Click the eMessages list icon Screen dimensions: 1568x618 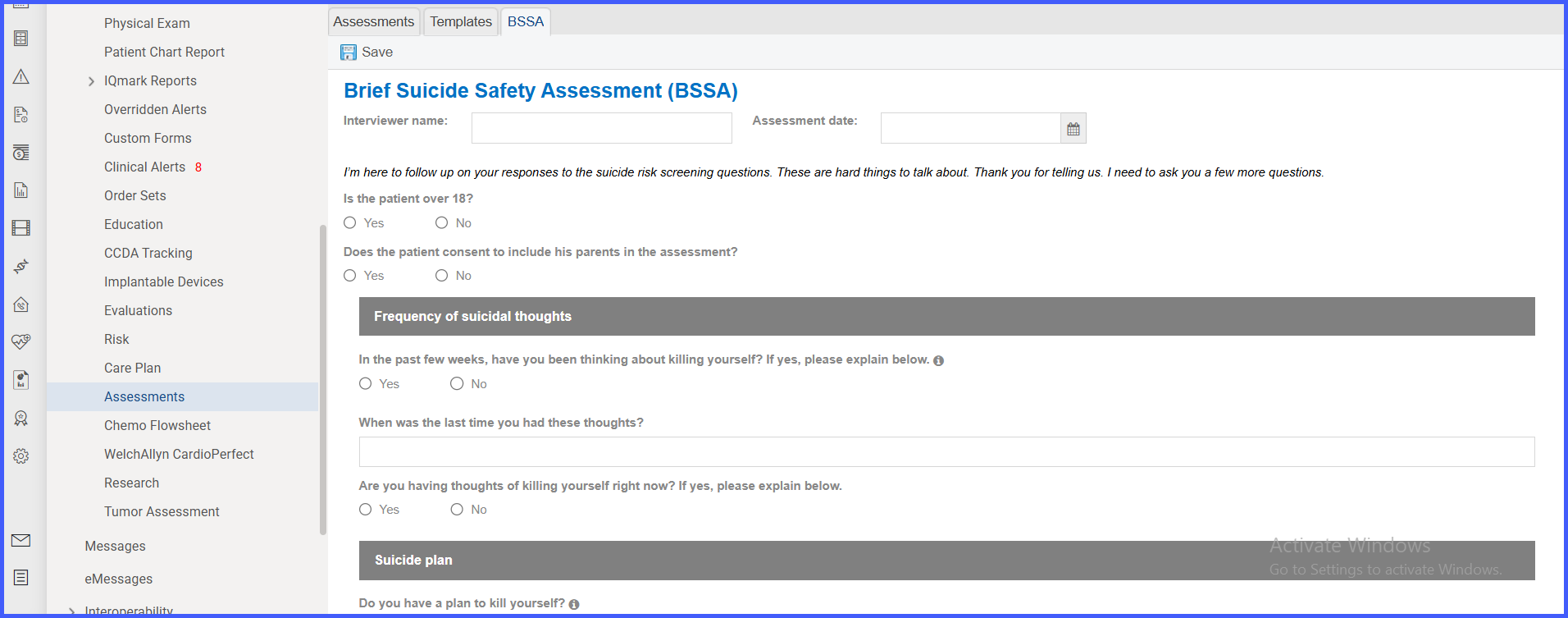coord(21,578)
